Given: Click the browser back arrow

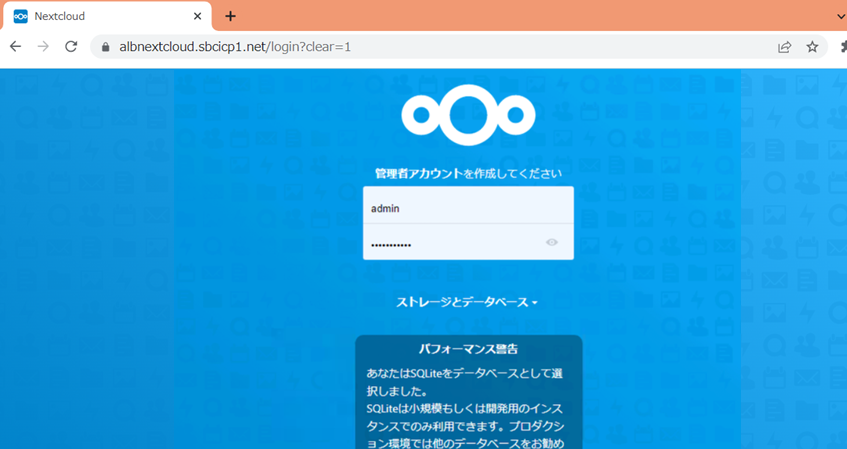Looking at the screenshot, I should click(16, 46).
